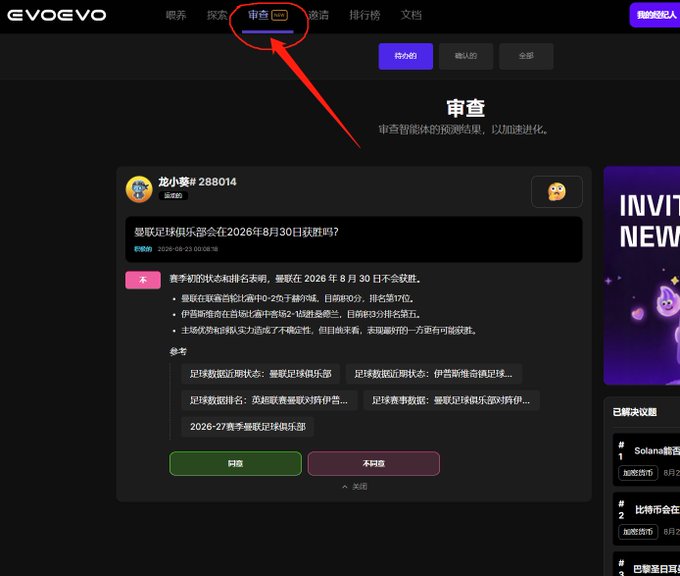
Task: Click the thinking face emoji button
Action: (557, 192)
